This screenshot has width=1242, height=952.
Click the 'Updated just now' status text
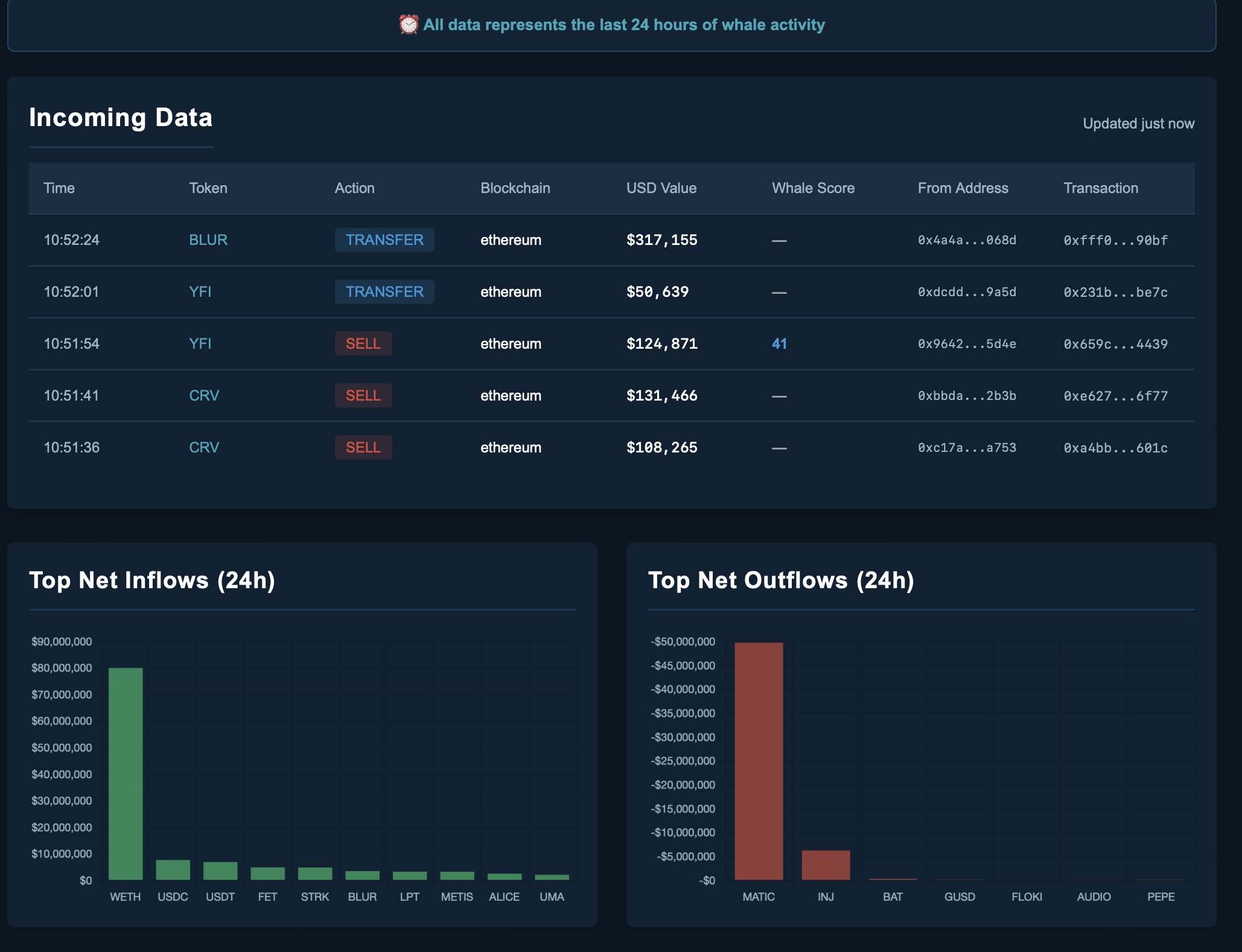pos(1138,122)
